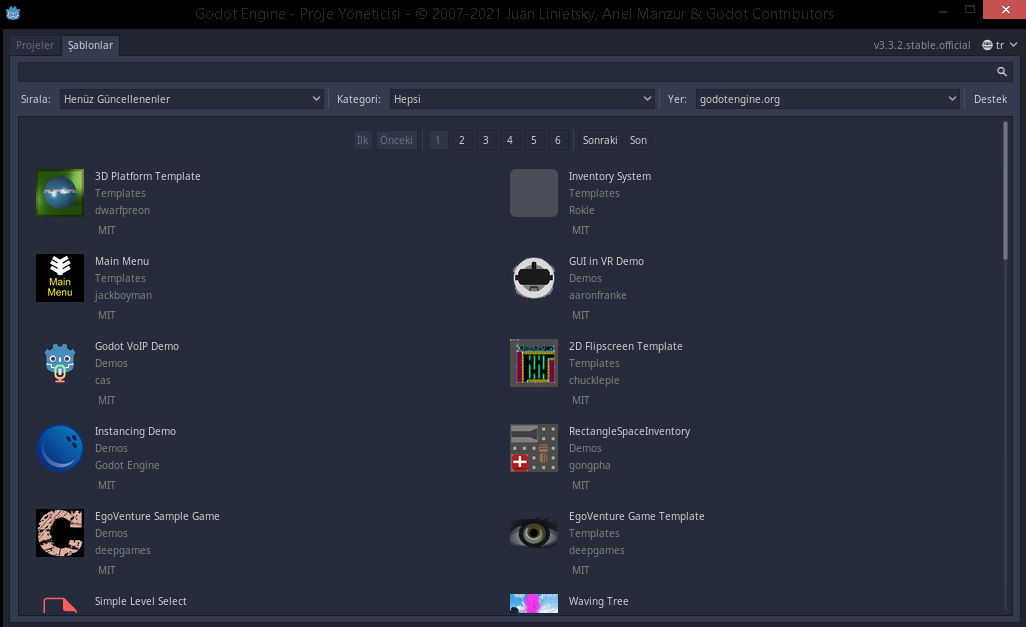The width and height of the screenshot is (1026, 627).
Task: Open the Godot VoIP Demo title
Action: pos(137,346)
